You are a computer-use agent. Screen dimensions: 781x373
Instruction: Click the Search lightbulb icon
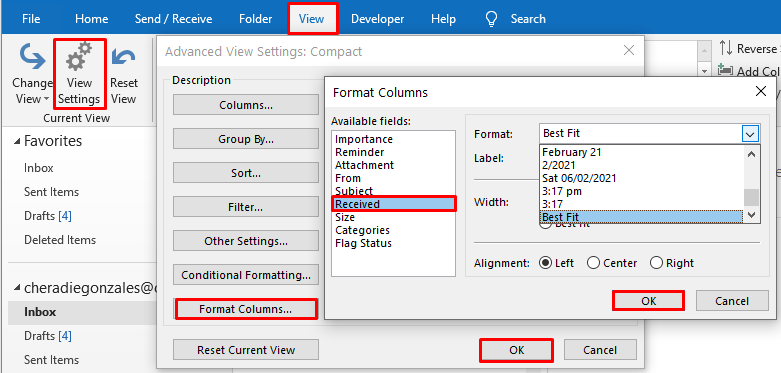tap(491, 19)
